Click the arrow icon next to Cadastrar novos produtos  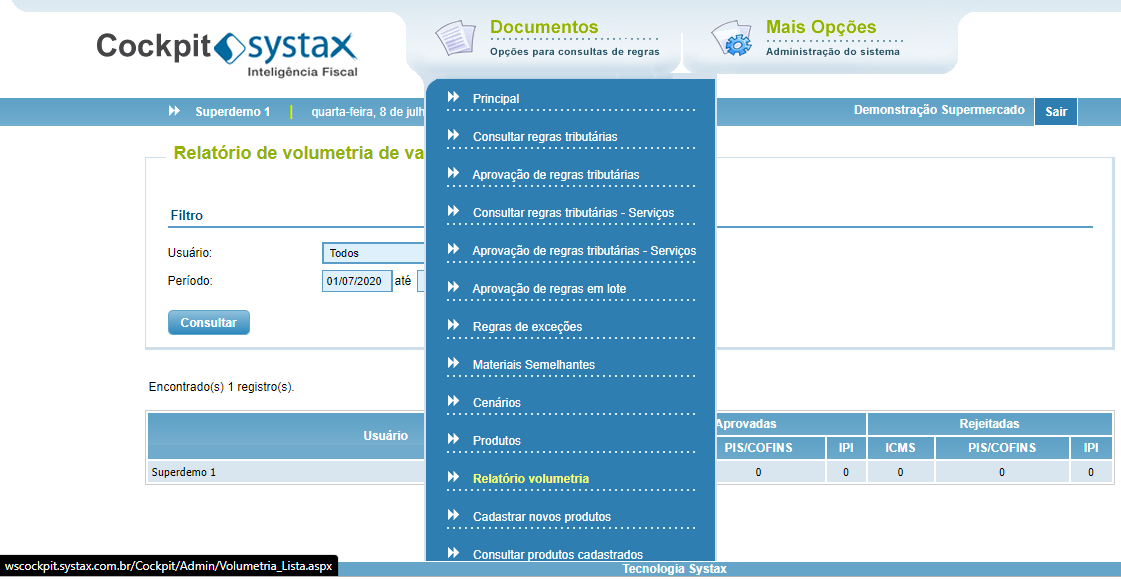tap(453, 515)
